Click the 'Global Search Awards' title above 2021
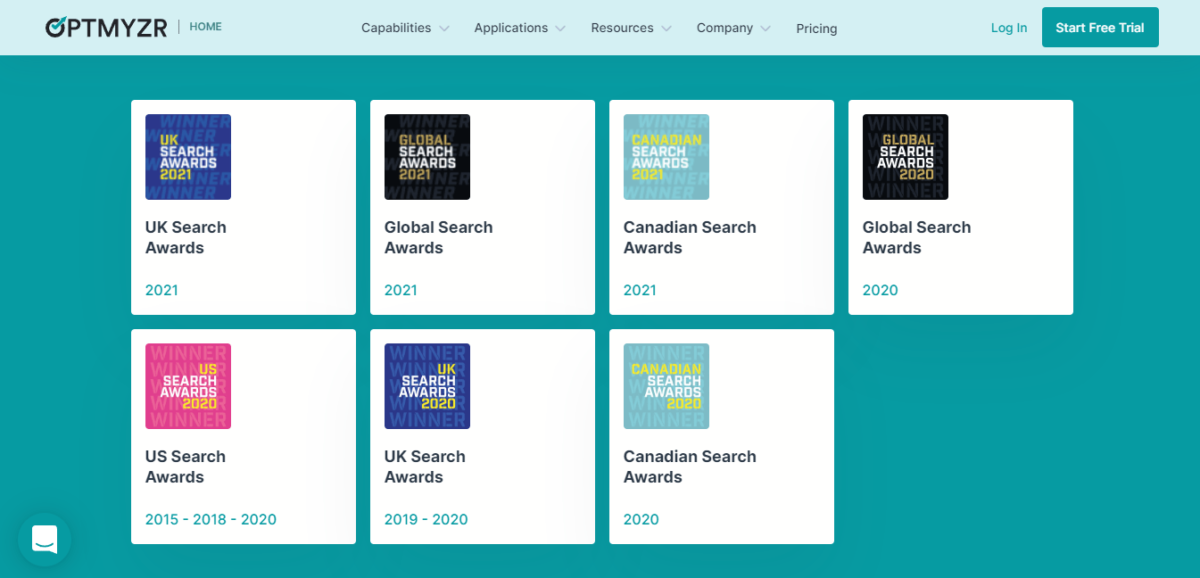This screenshot has height=578, width=1200. coord(438,238)
